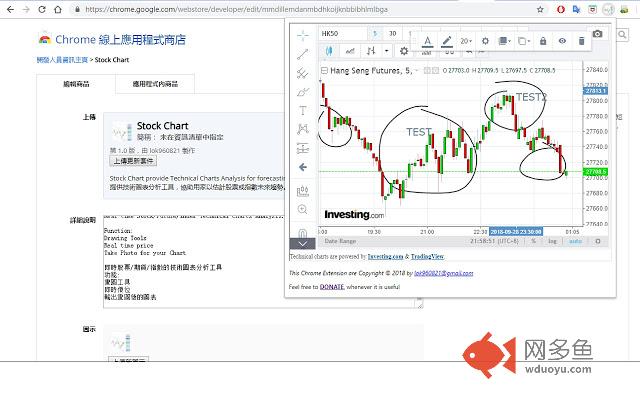Go back in the browser
Viewport: 640px width, 400px height.
11,9
